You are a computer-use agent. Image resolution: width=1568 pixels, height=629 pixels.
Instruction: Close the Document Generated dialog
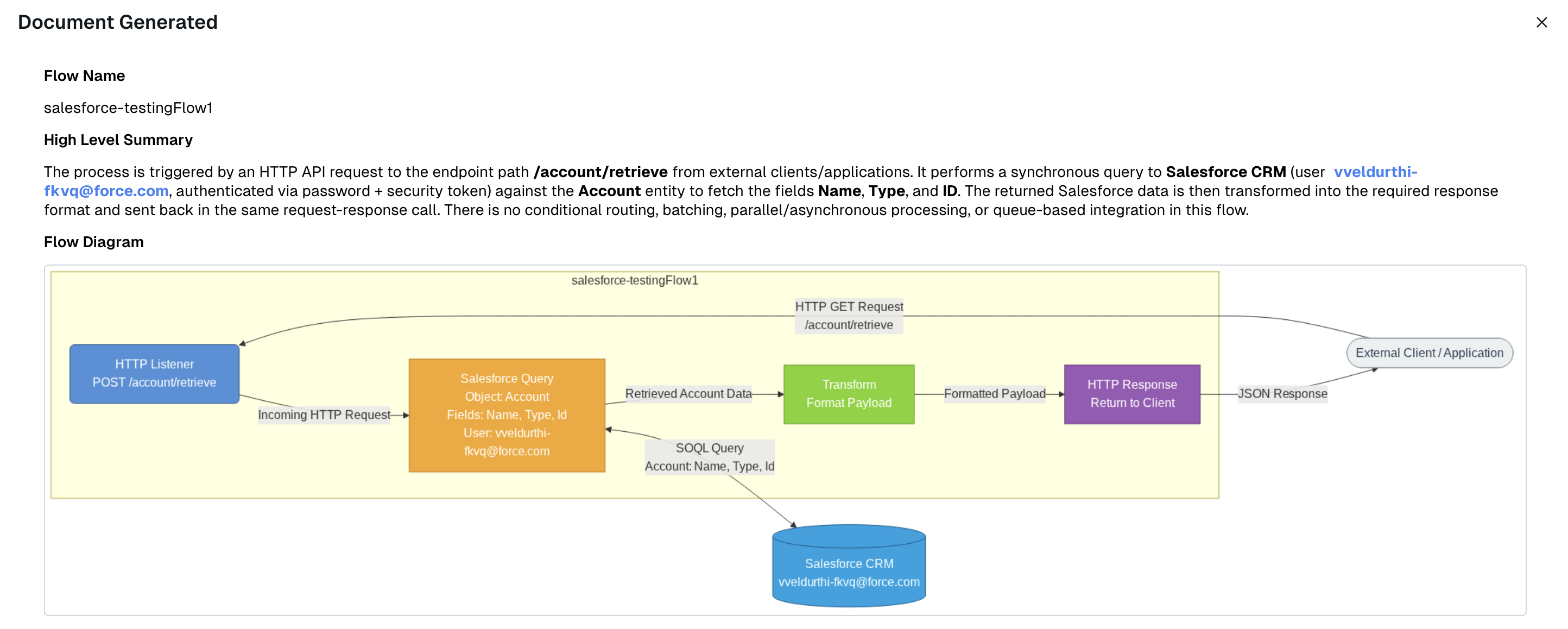click(x=1541, y=22)
